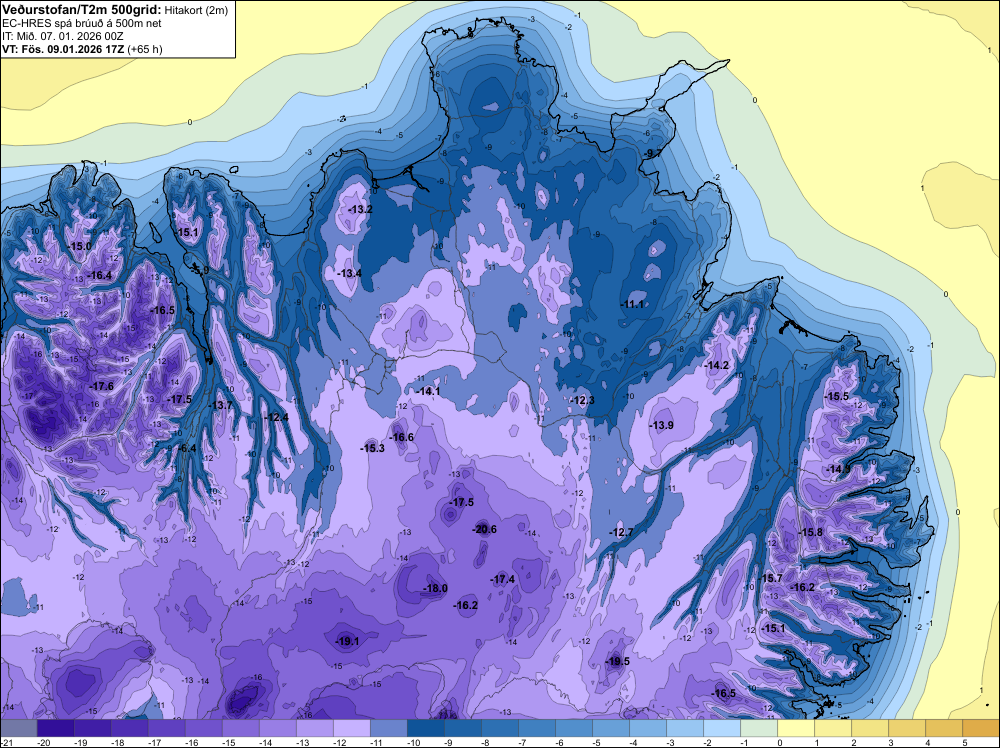
Task: Click legend swatch between 4 and 5
Action: [945, 728]
